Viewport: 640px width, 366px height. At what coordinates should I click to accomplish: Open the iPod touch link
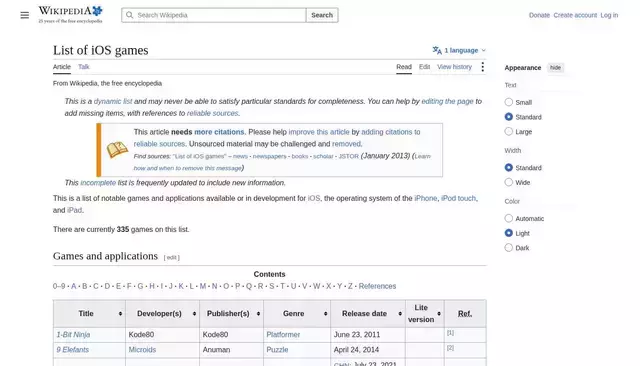[458, 198]
